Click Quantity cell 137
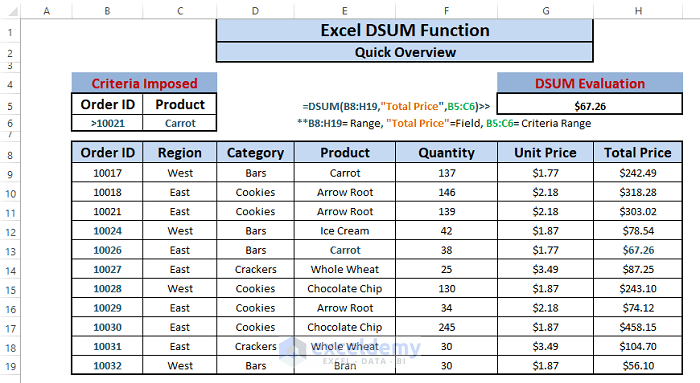The height and width of the screenshot is (383, 700). pyautogui.click(x=446, y=173)
